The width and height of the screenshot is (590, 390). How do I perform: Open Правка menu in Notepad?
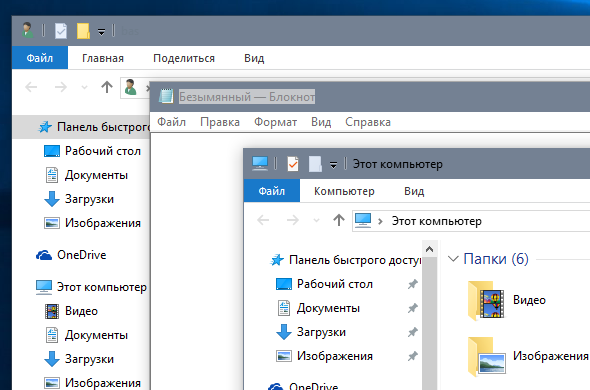click(220, 122)
